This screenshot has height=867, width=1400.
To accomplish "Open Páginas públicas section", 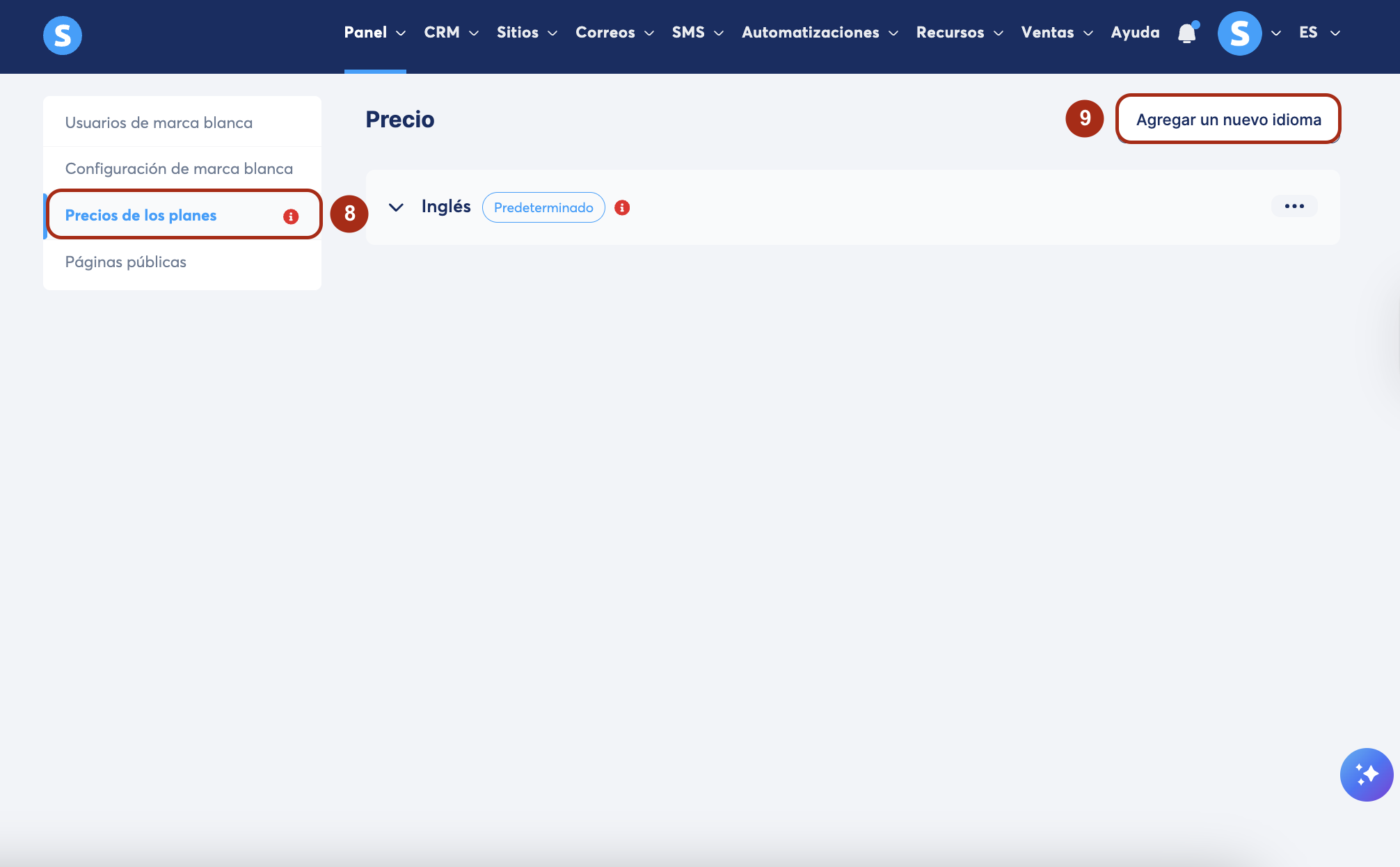I will (x=126, y=262).
